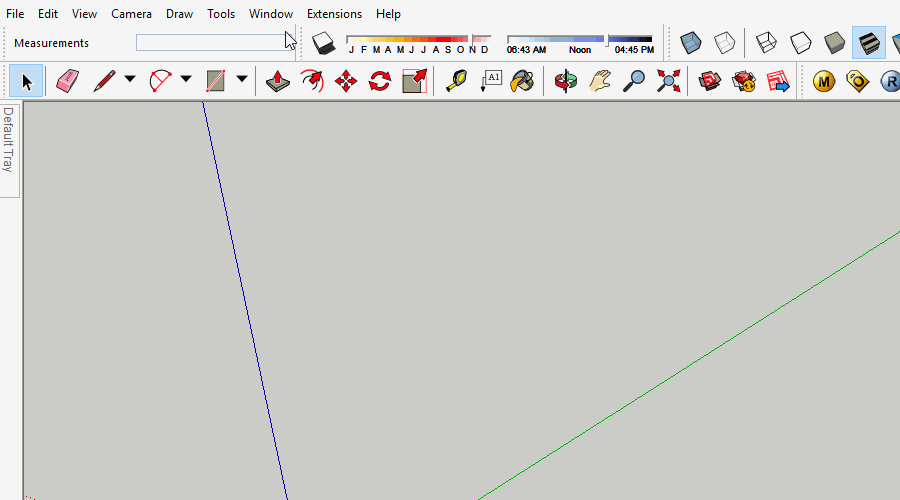Click the yellow tag extension icon
The height and width of the screenshot is (500, 900).
858,81
